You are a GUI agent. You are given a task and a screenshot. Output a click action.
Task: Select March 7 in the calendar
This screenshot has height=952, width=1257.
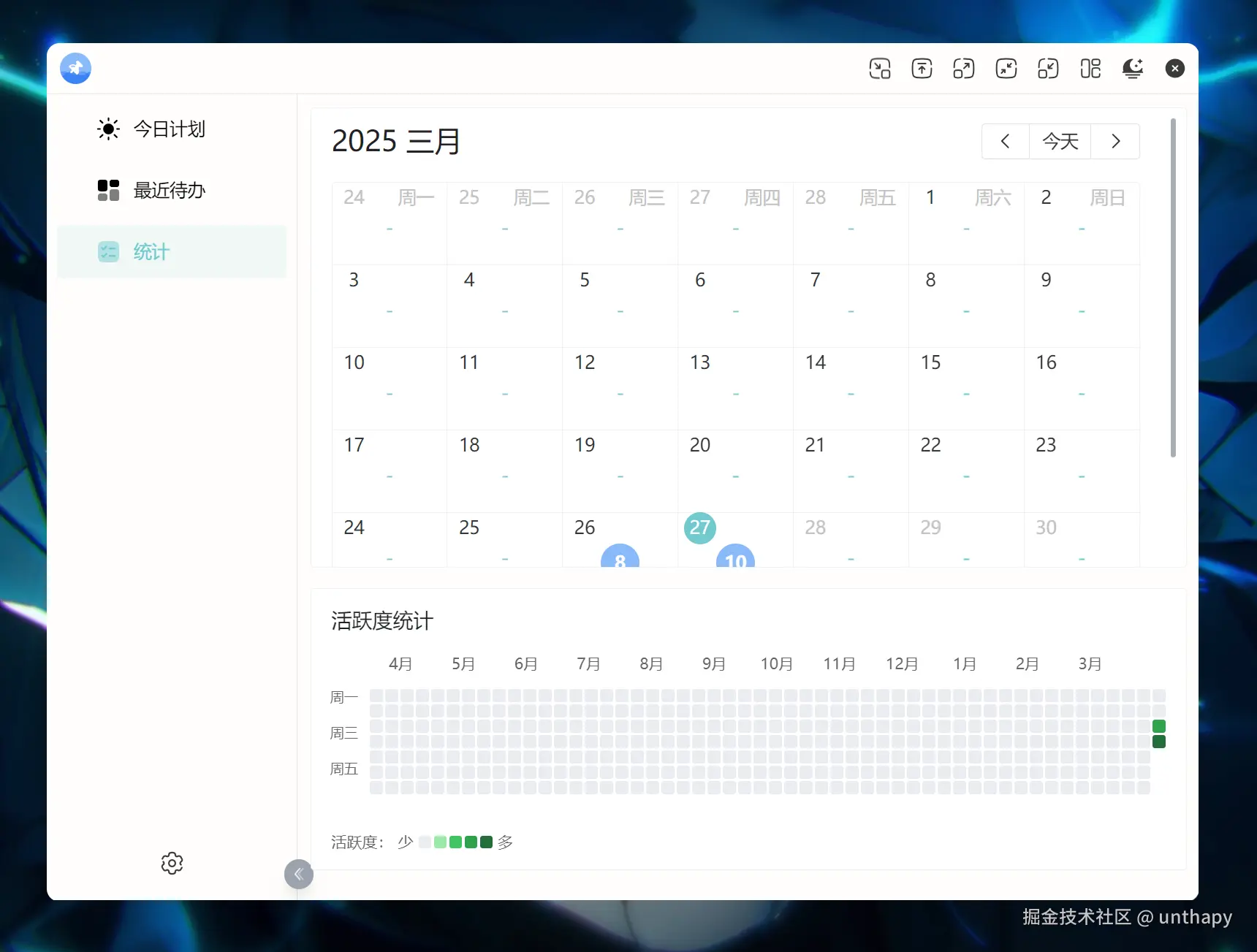[x=851, y=306]
